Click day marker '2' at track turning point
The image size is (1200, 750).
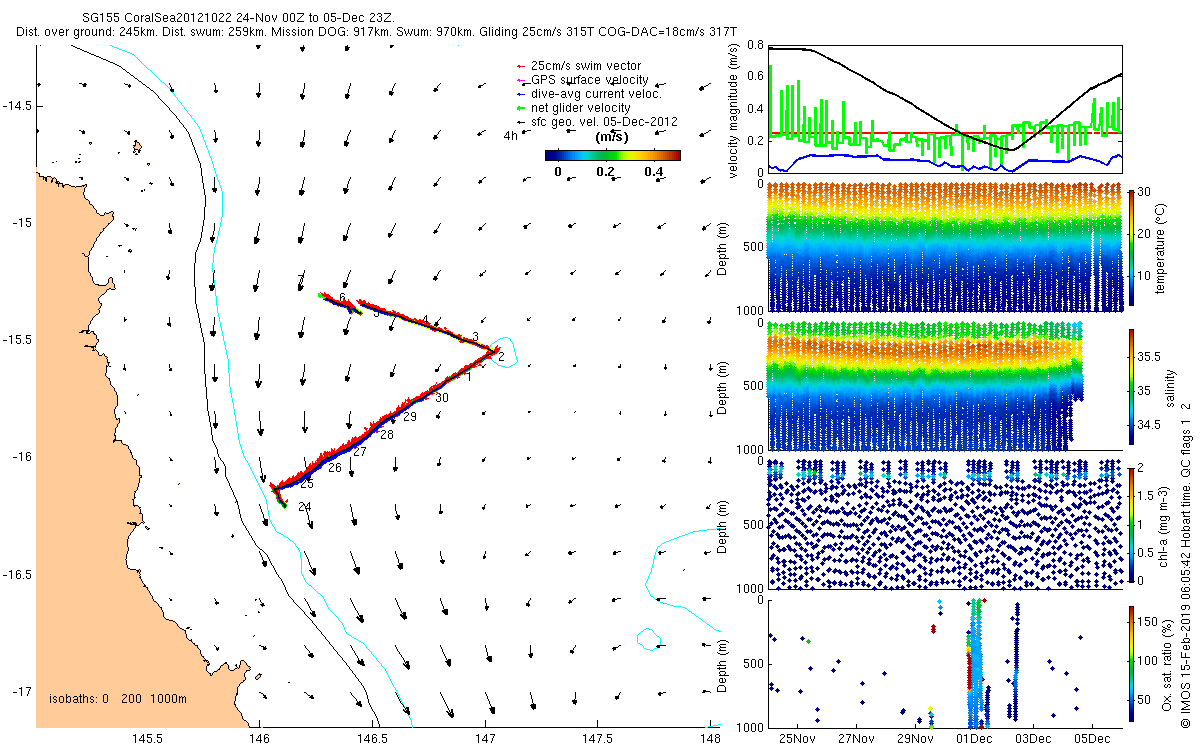click(x=501, y=357)
